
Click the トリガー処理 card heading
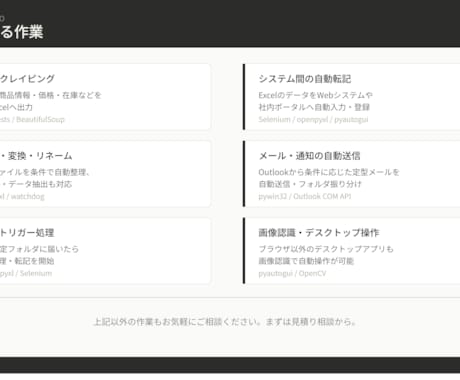pyautogui.click(x=27, y=233)
